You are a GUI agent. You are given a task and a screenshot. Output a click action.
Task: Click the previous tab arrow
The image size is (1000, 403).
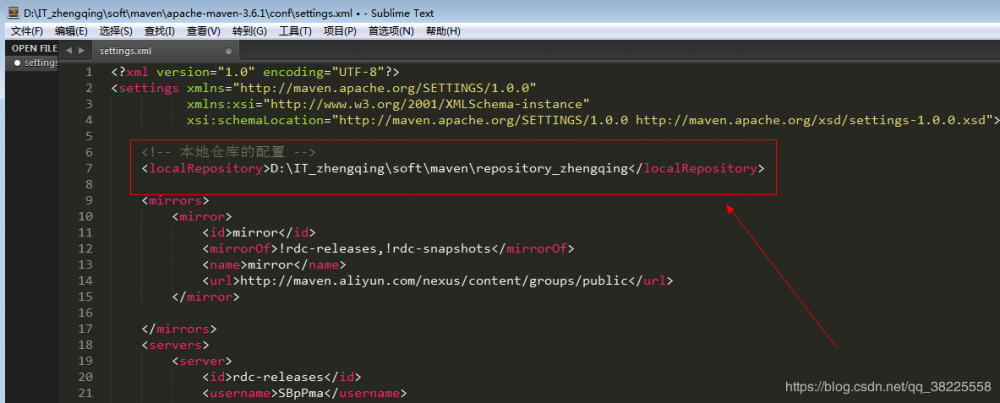pos(69,50)
